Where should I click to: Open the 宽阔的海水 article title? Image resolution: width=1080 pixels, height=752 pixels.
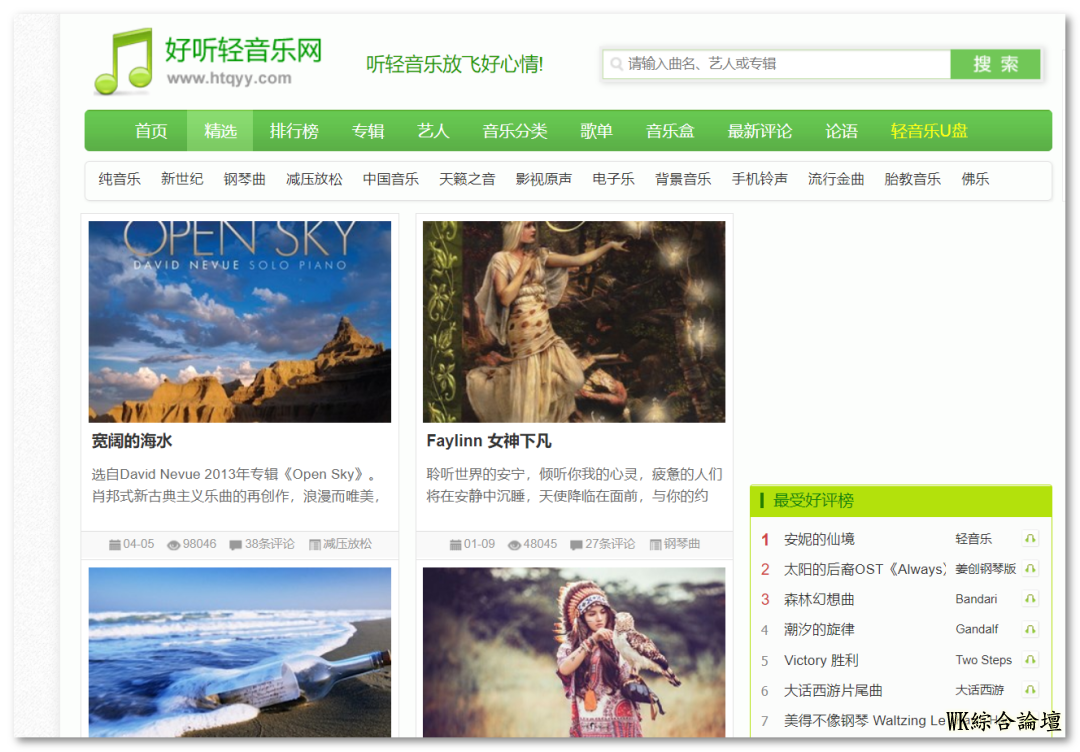coord(132,441)
